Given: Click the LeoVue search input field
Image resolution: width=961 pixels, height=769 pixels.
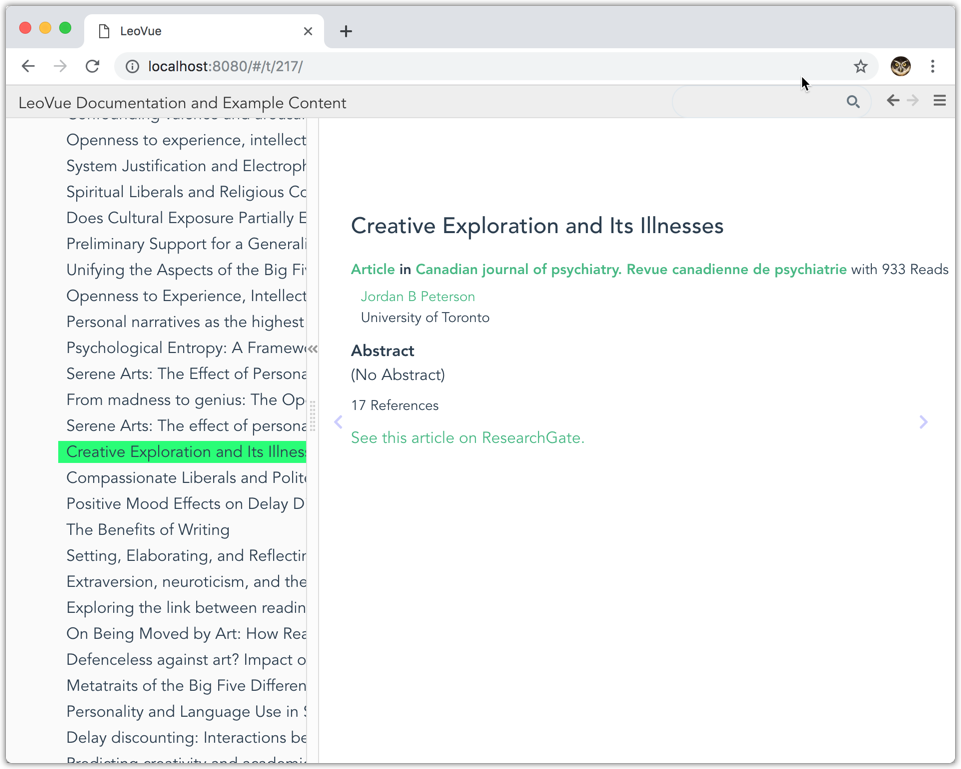Looking at the screenshot, I should [760, 102].
